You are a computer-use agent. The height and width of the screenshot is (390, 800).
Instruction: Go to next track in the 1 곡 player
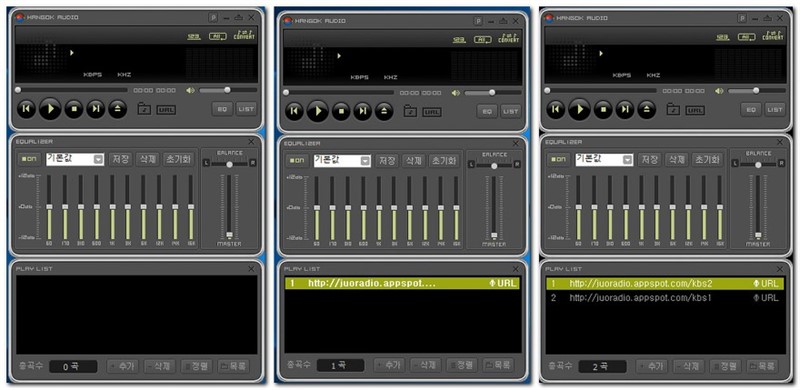(x=362, y=111)
